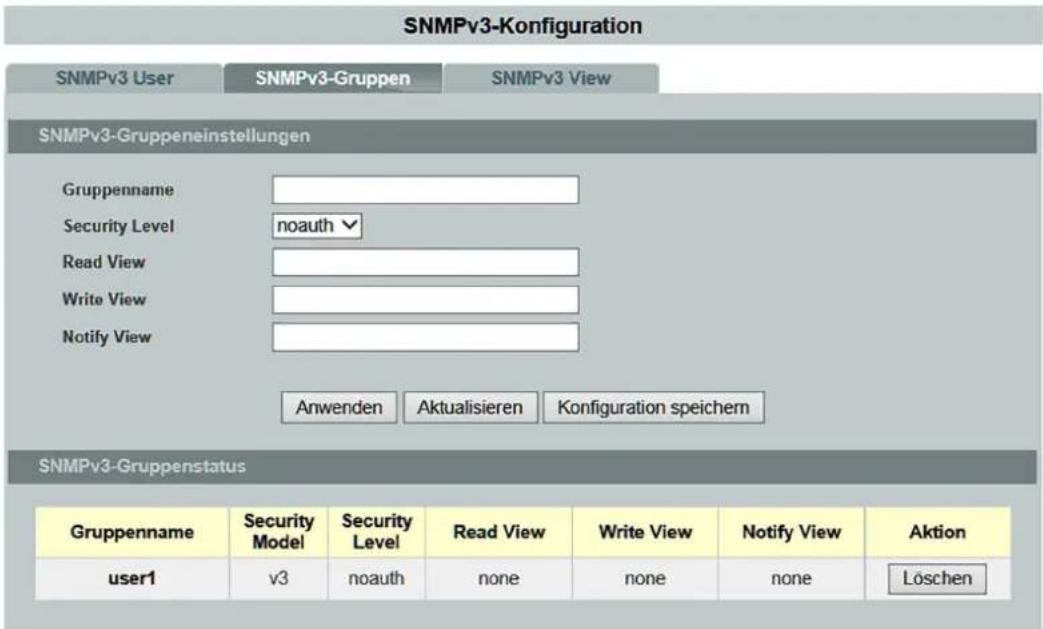
Task: Click the Security Level column header
Action: click(376, 532)
